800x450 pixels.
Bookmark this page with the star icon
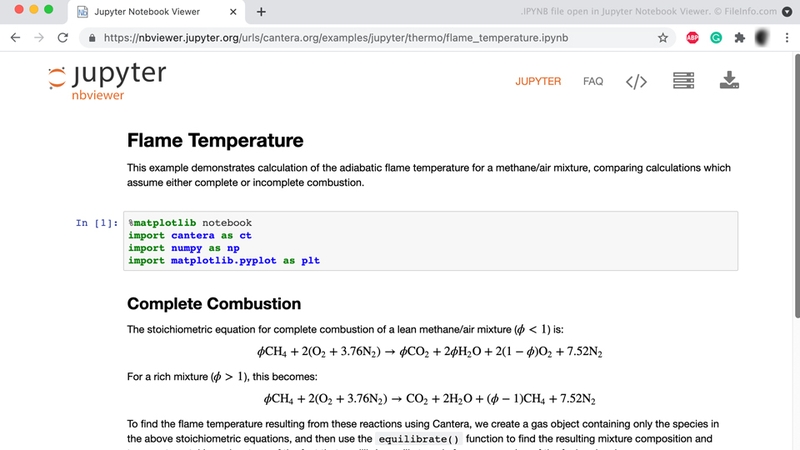(x=663, y=38)
